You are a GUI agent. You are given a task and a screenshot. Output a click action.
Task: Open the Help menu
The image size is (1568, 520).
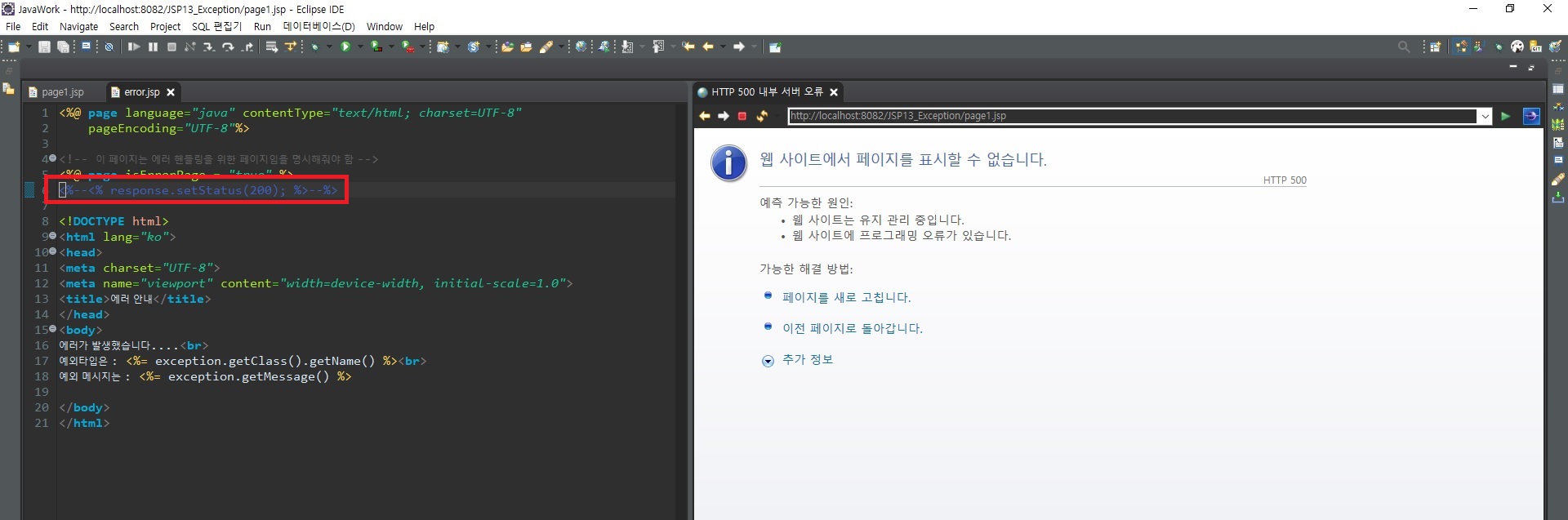coord(424,26)
